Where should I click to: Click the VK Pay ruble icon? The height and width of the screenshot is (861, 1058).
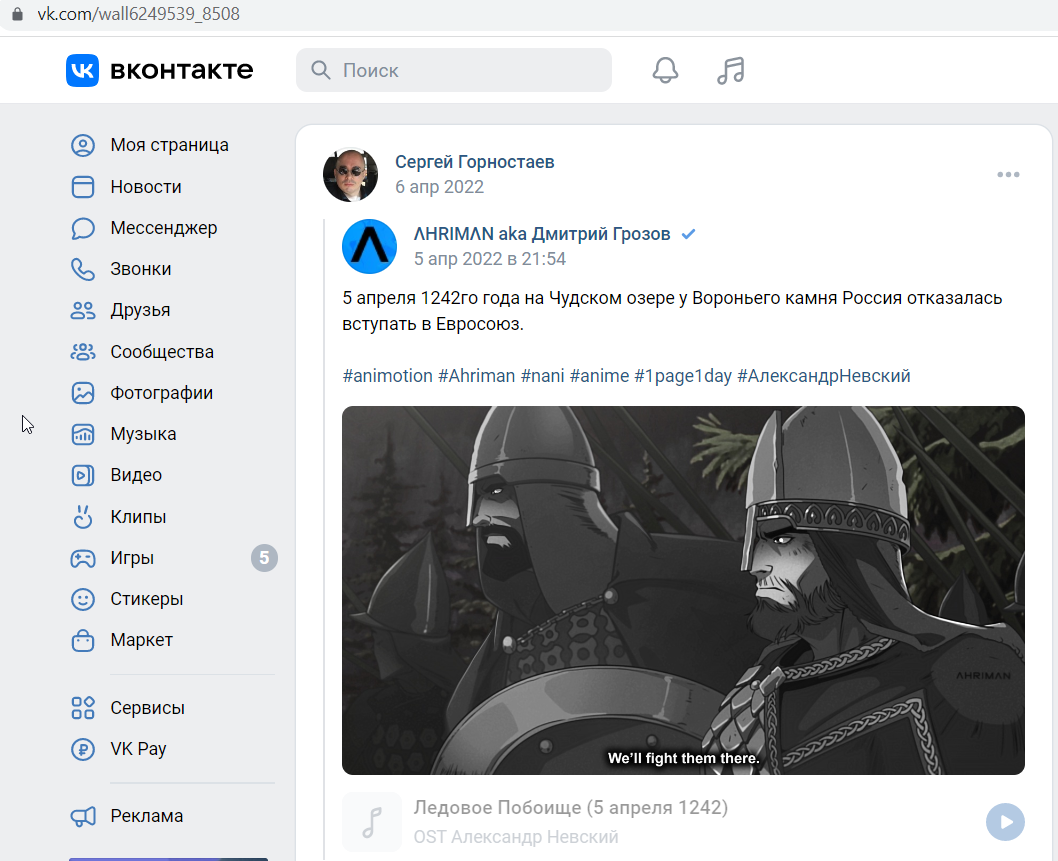coord(83,749)
